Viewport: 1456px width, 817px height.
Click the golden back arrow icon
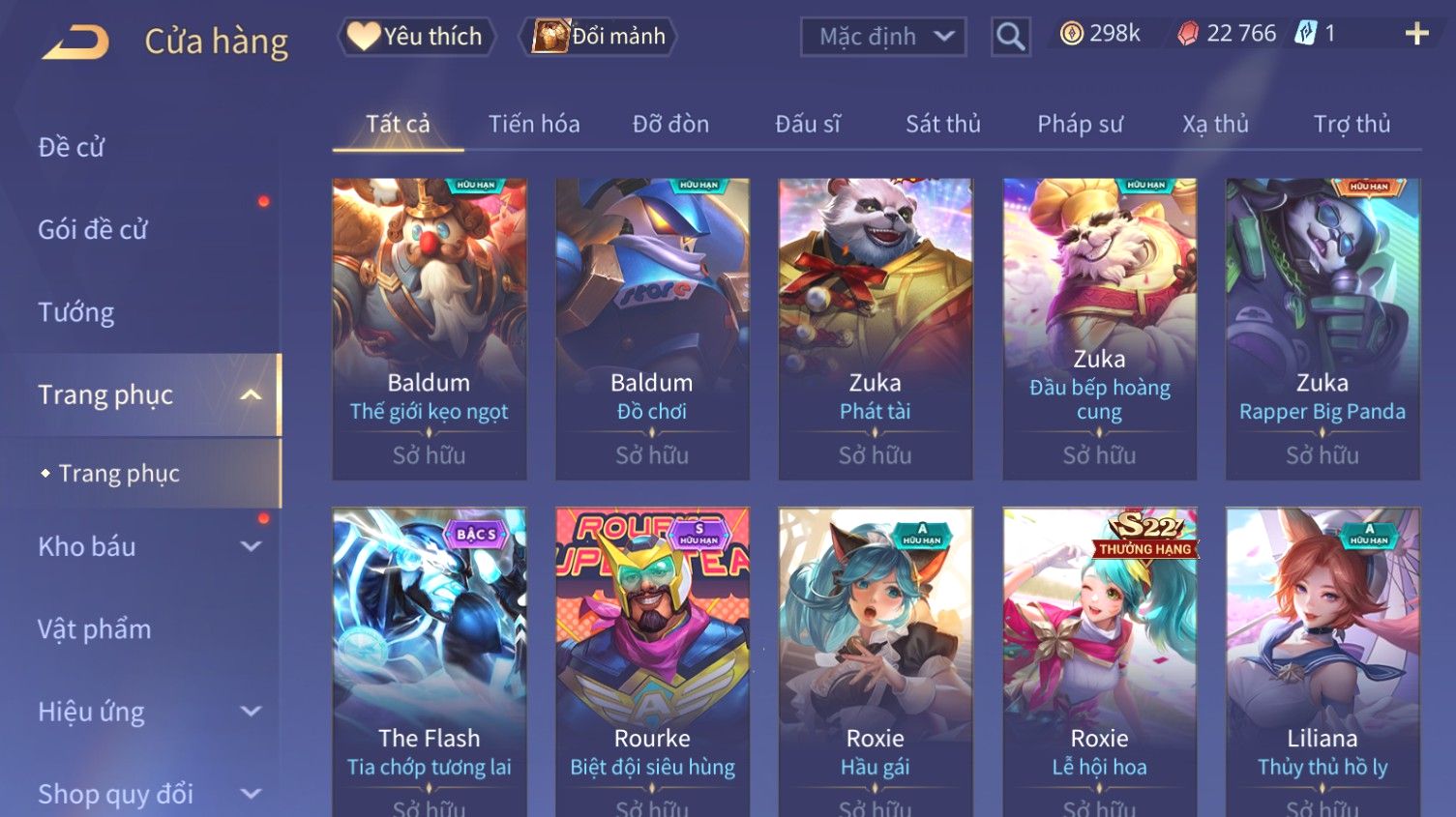tap(75, 42)
